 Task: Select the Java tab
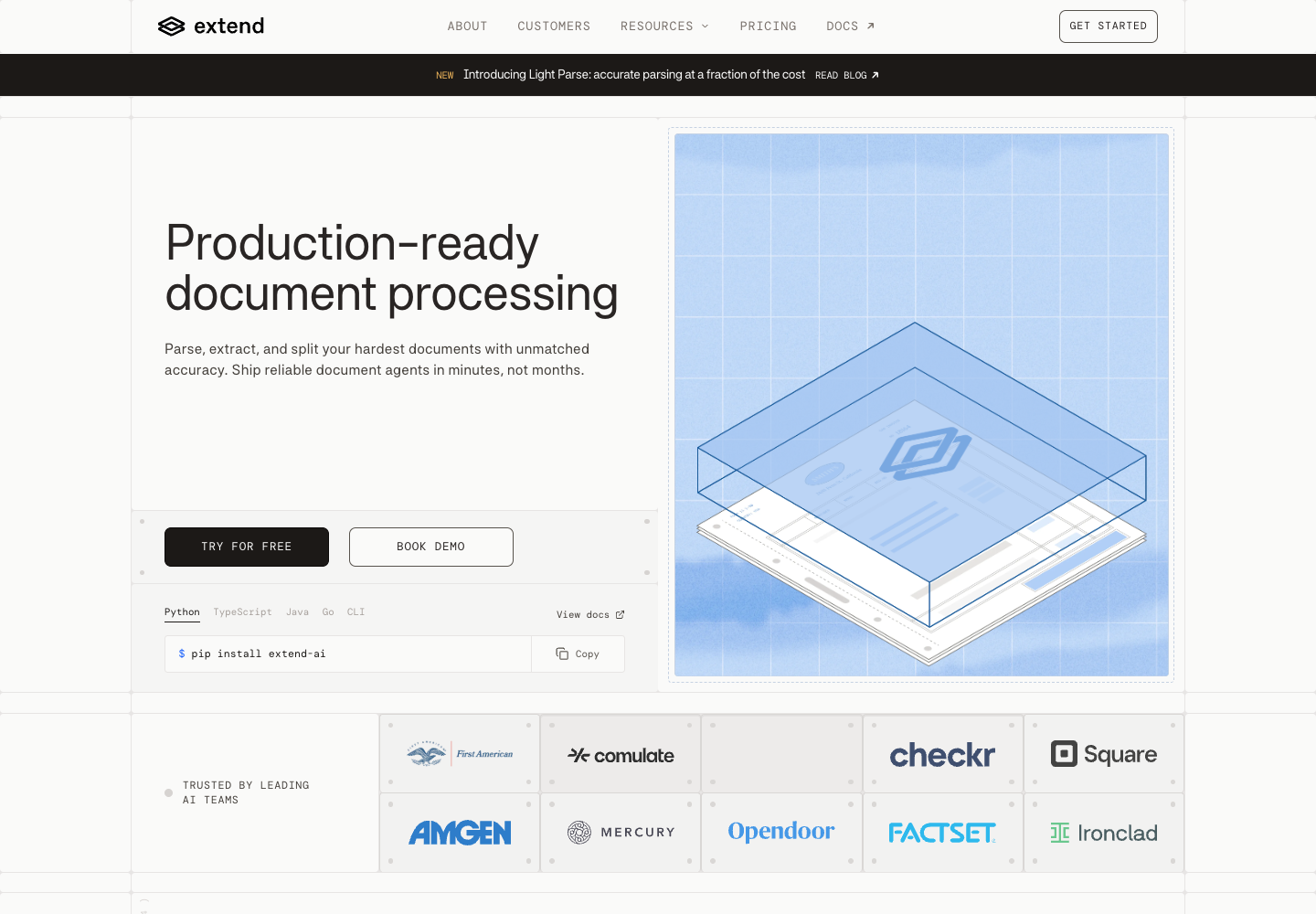[x=297, y=612]
